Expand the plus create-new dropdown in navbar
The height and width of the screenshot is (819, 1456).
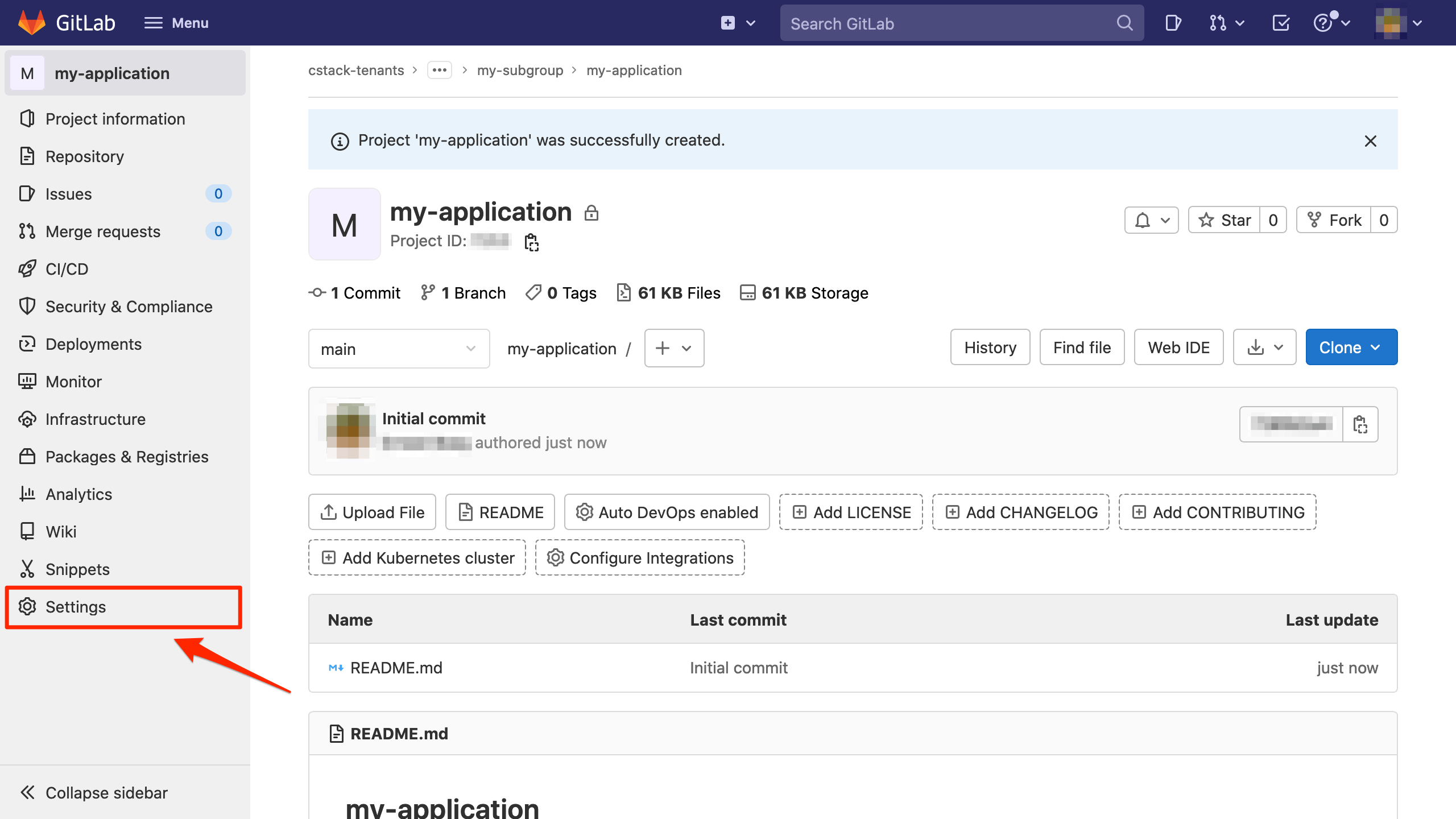(x=738, y=23)
